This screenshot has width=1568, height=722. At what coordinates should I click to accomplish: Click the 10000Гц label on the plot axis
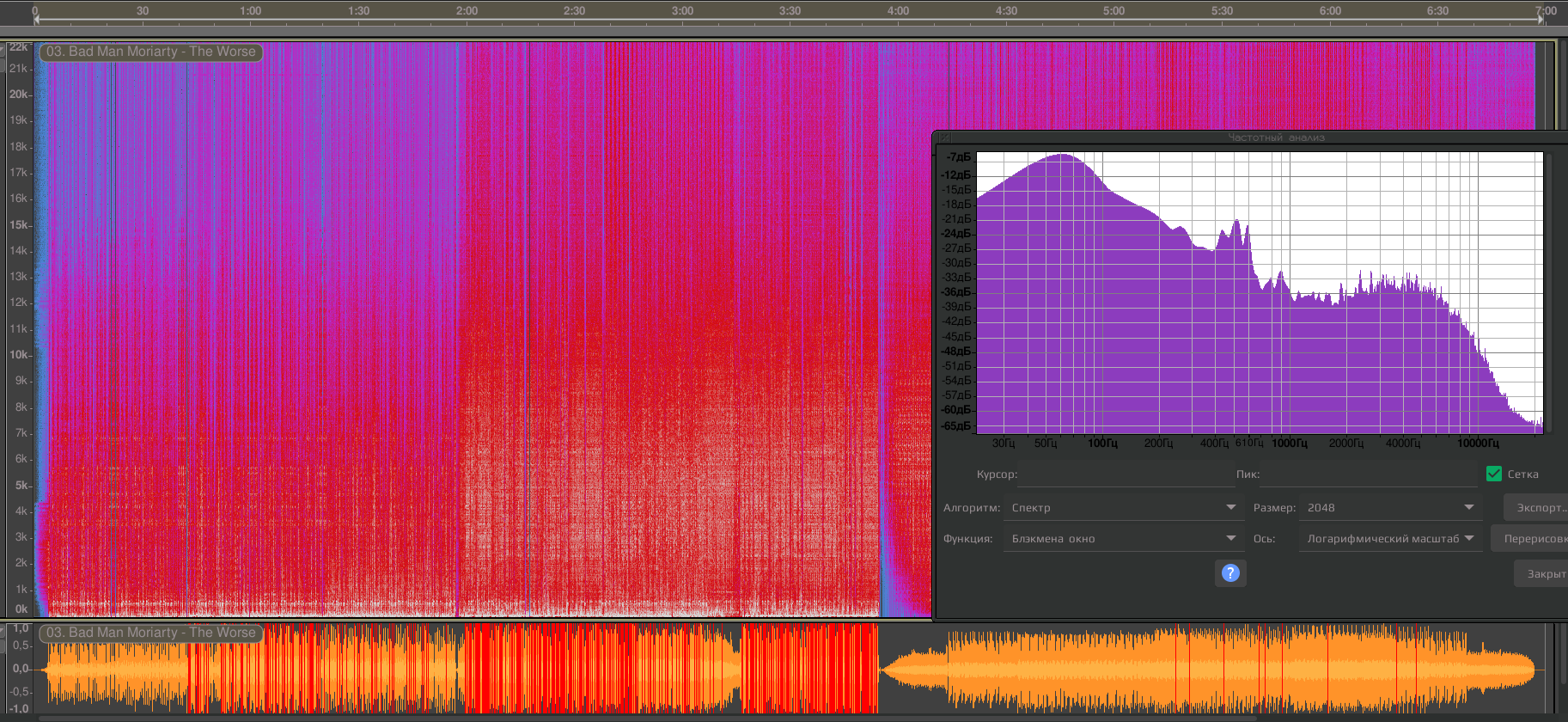[1478, 444]
